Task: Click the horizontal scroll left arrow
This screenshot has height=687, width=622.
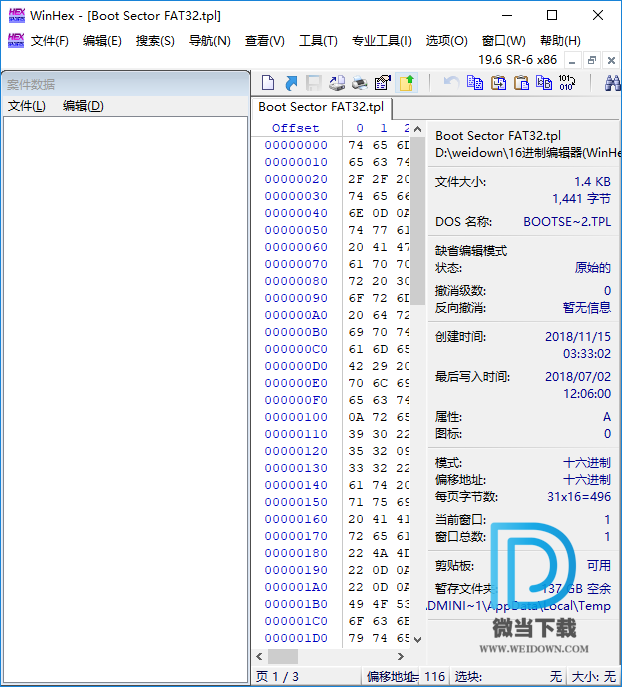Action: click(x=259, y=656)
